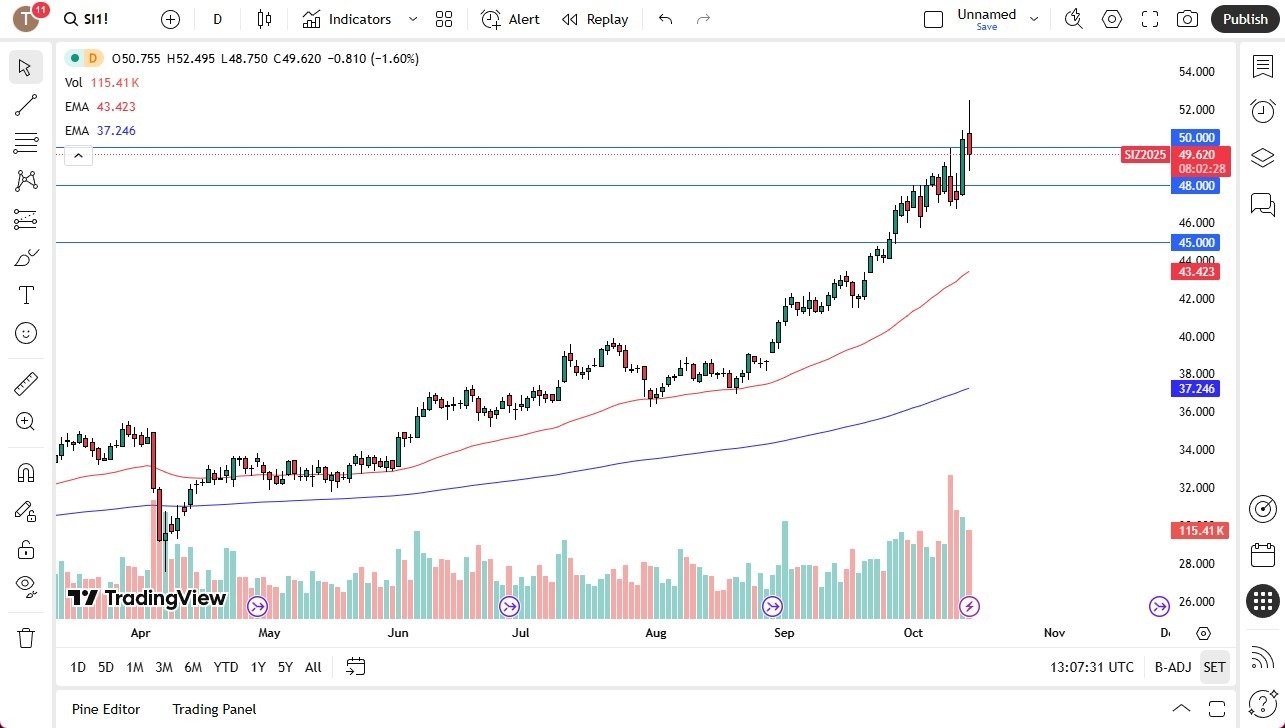Screen dimensions: 1285x728
Task: Open the Alerts clock panel on the right
Action: coord(1262,111)
